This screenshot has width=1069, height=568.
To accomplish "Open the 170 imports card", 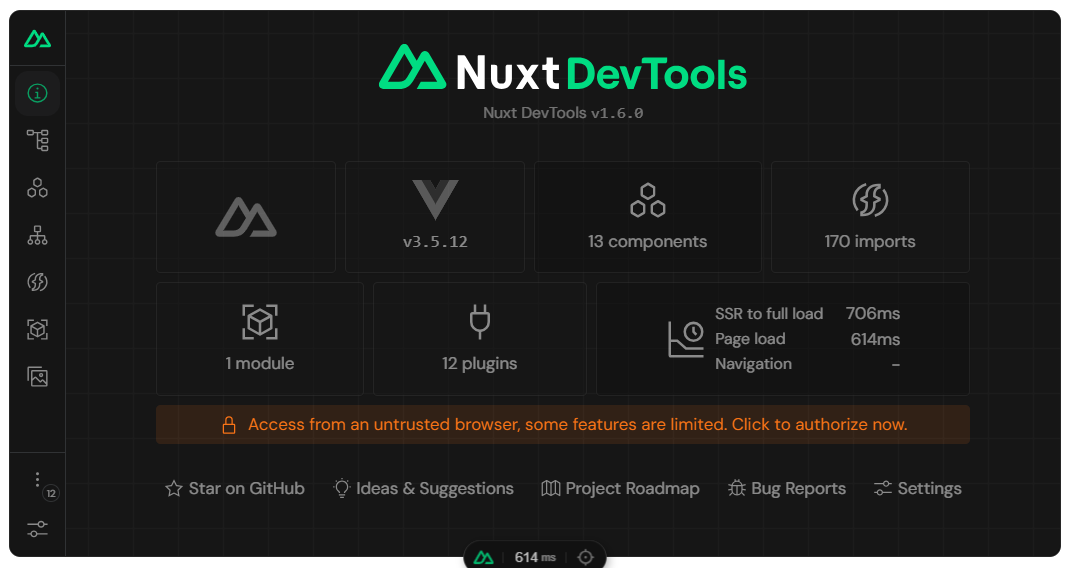I will (870, 217).
